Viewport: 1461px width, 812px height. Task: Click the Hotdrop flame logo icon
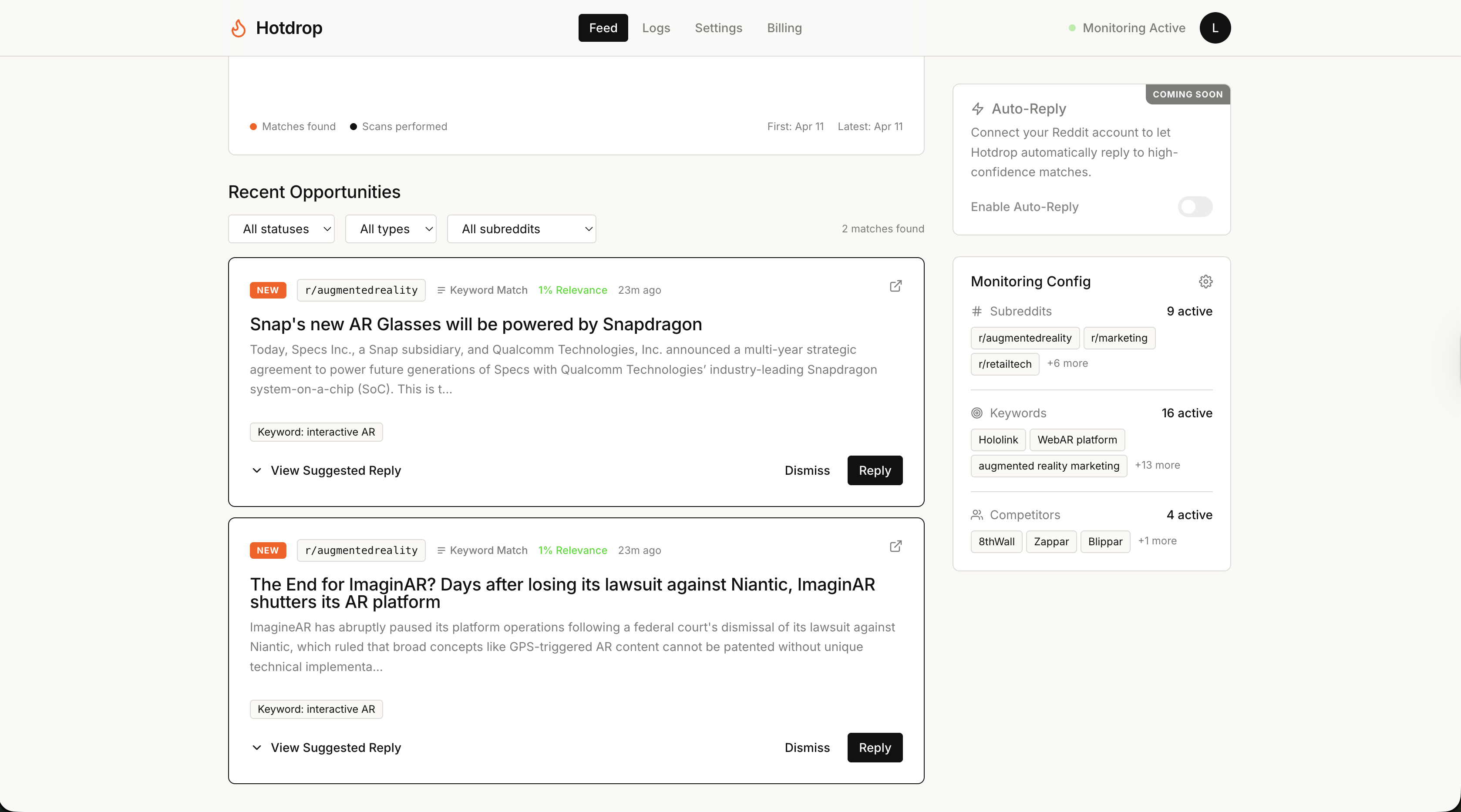click(238, 28)
